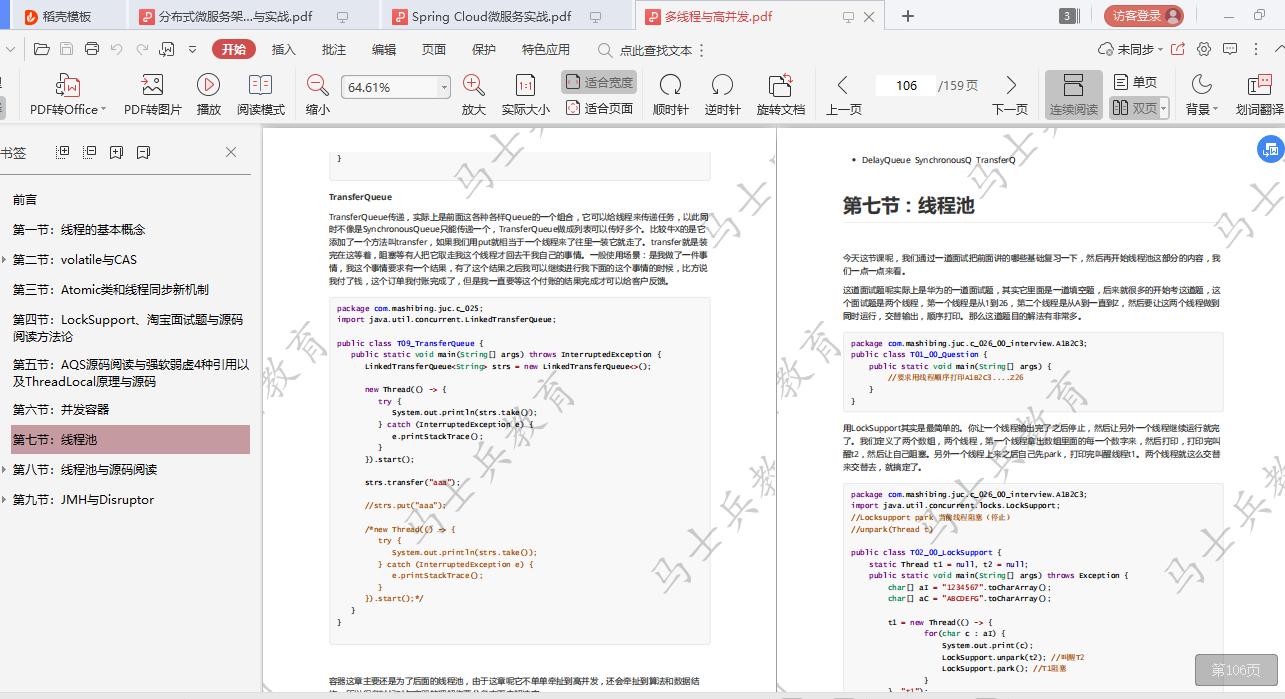Collapse all bookmarks icon in 书签 panel
The image size is (1285, 699).
[x=90, y=152]
